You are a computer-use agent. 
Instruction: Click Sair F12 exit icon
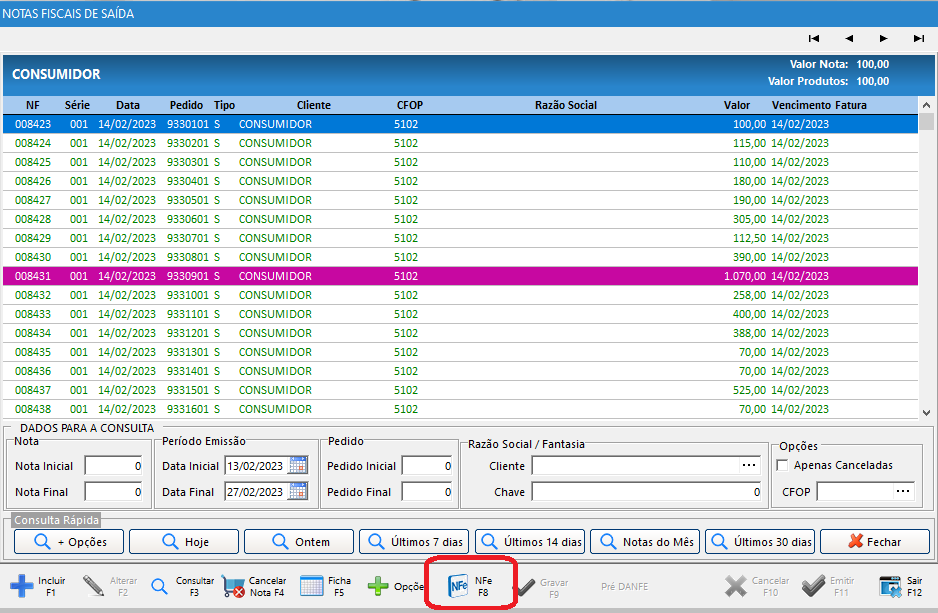point(890,586)
